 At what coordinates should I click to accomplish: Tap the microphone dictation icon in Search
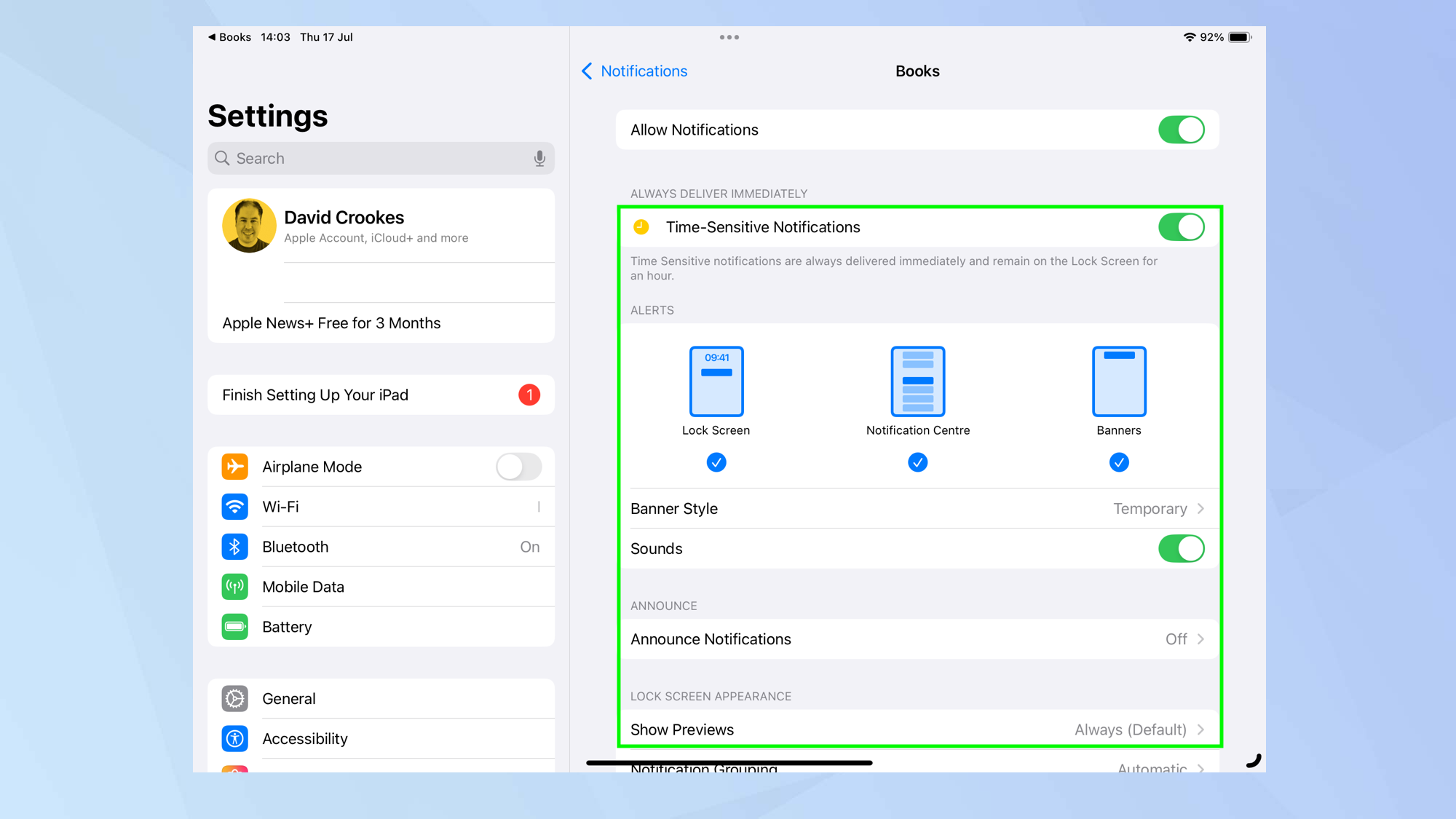pyautogui.click(x=539, y=159)
